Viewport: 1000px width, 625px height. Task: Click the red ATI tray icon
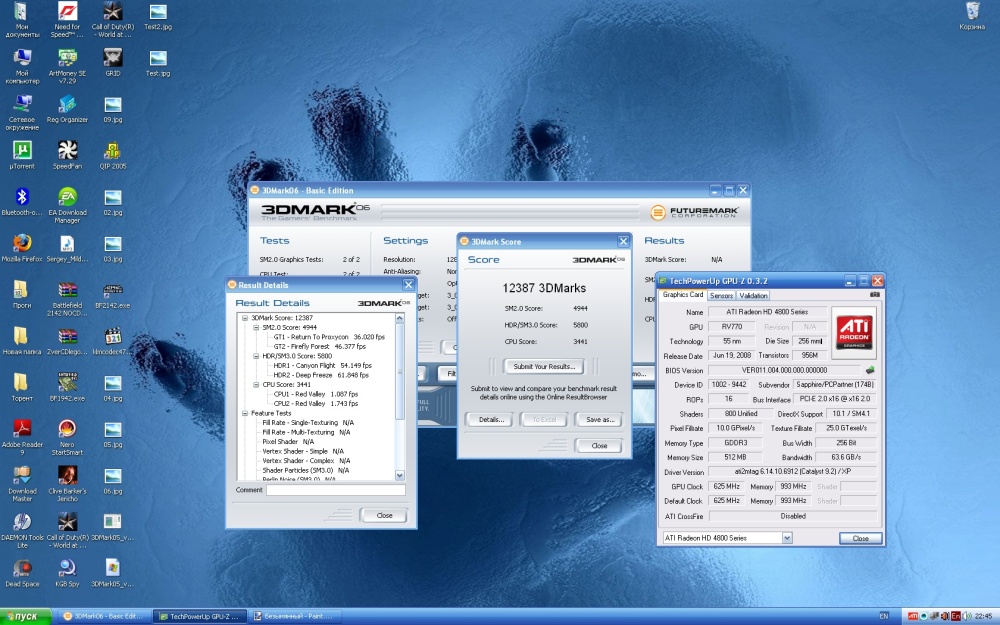(913, 616)
